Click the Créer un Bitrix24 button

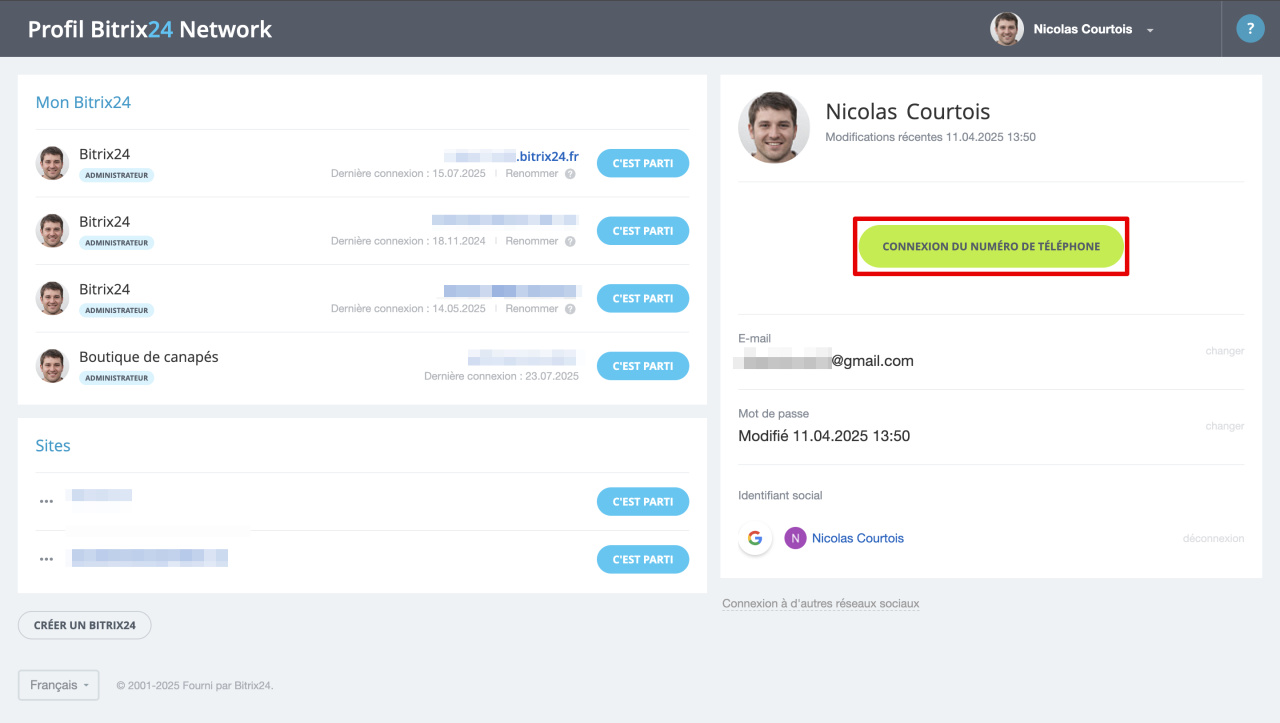coord(84,625)
